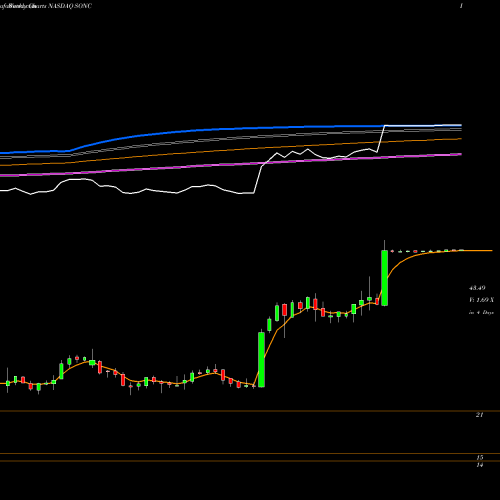Click the 'in 4 Days' label
500x500 pixels.
(481, 313)
